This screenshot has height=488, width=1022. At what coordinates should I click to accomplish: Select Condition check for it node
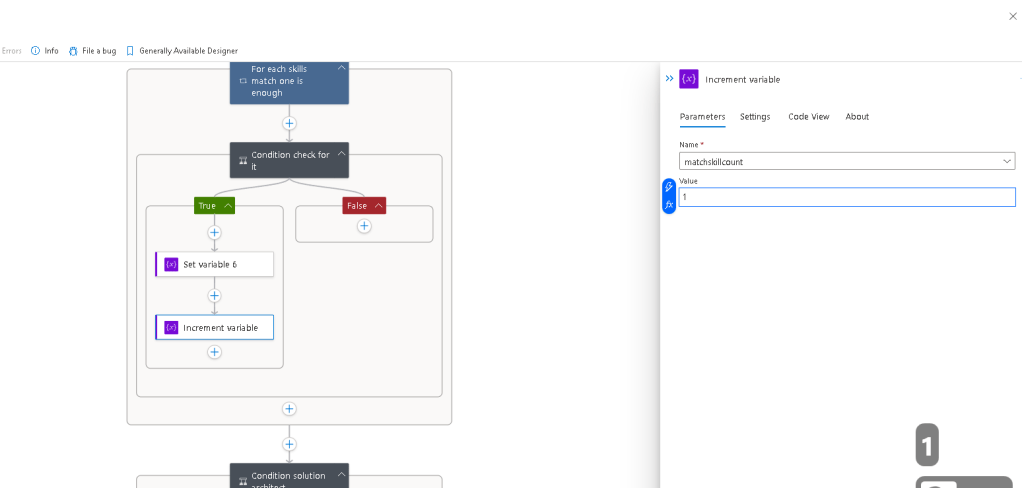click(x=289, y=160)
